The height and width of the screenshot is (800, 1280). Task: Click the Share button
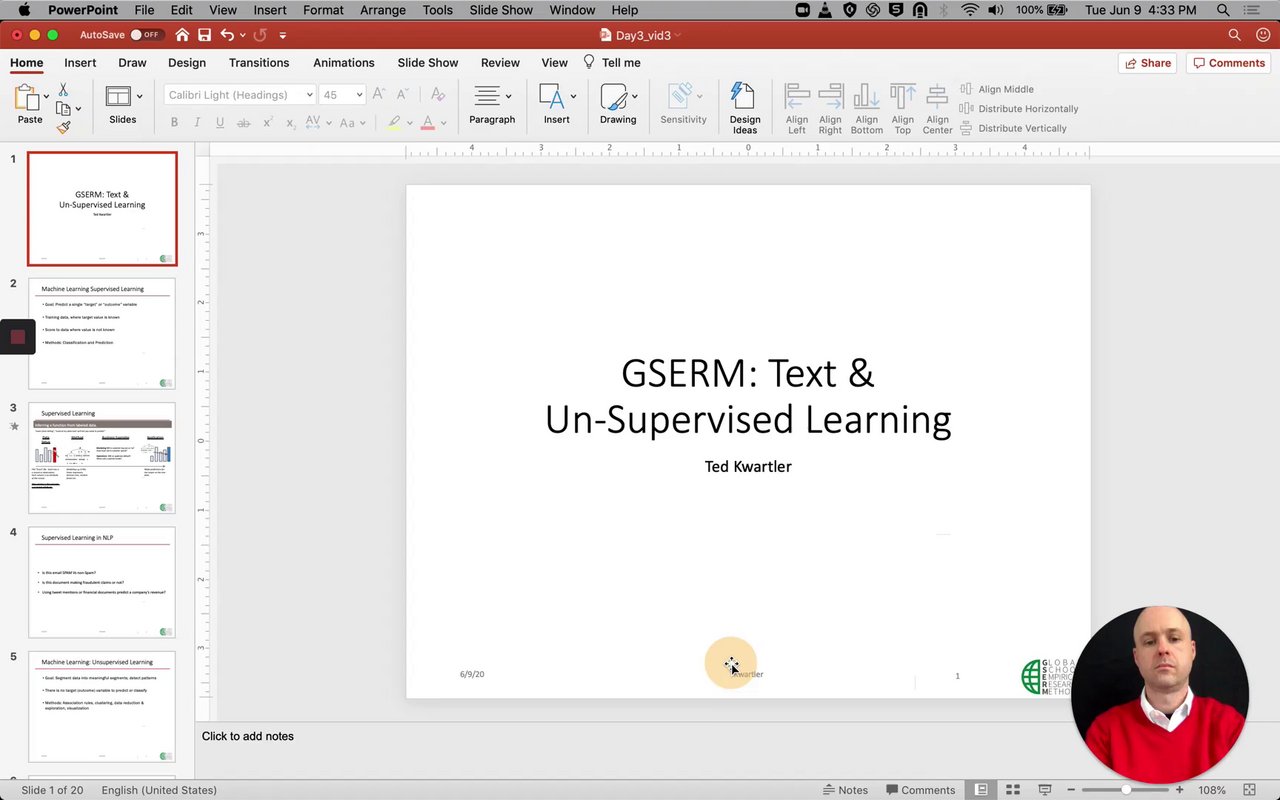coord(1148,63)
